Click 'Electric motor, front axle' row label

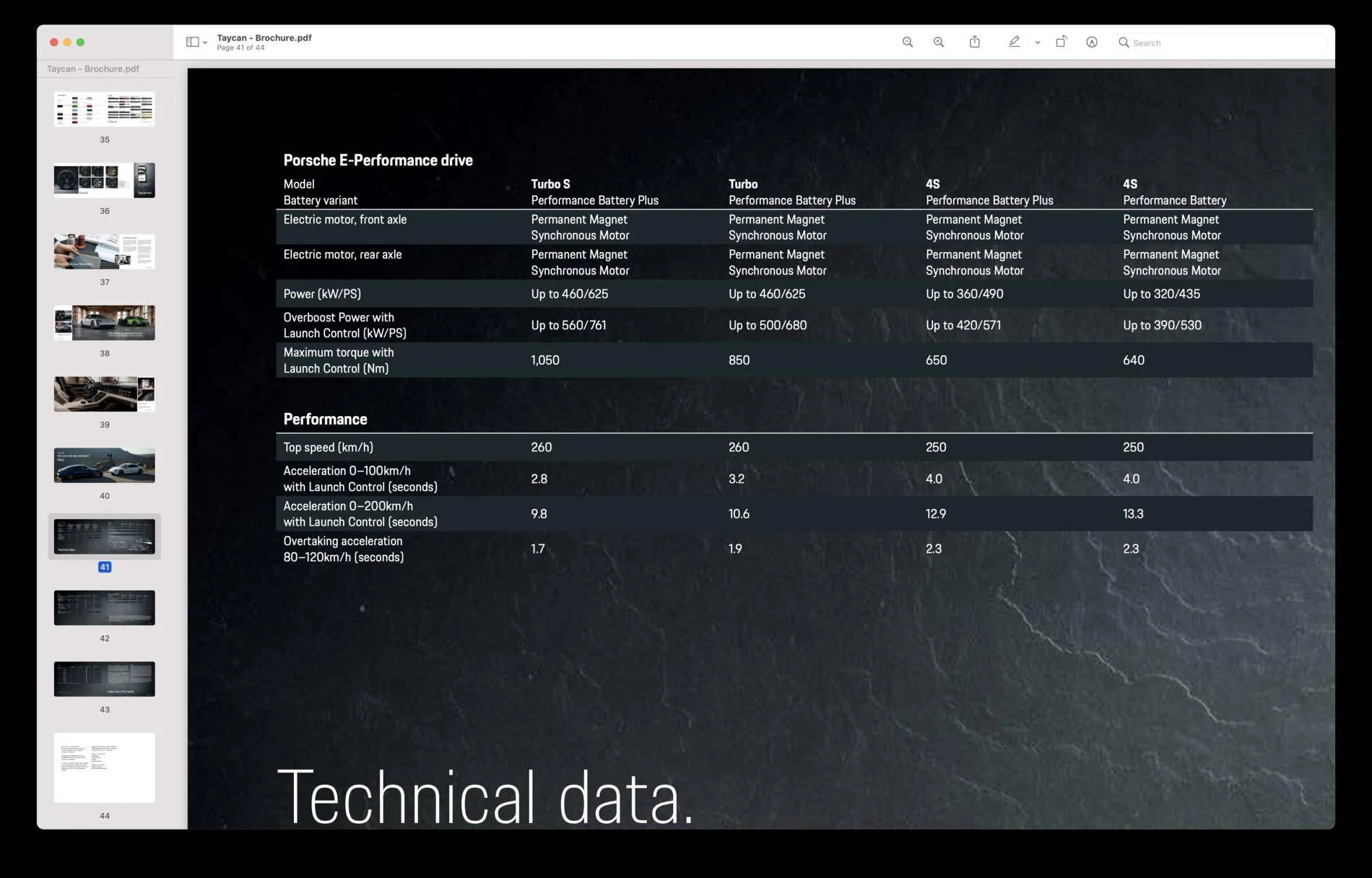click(344, 219)
